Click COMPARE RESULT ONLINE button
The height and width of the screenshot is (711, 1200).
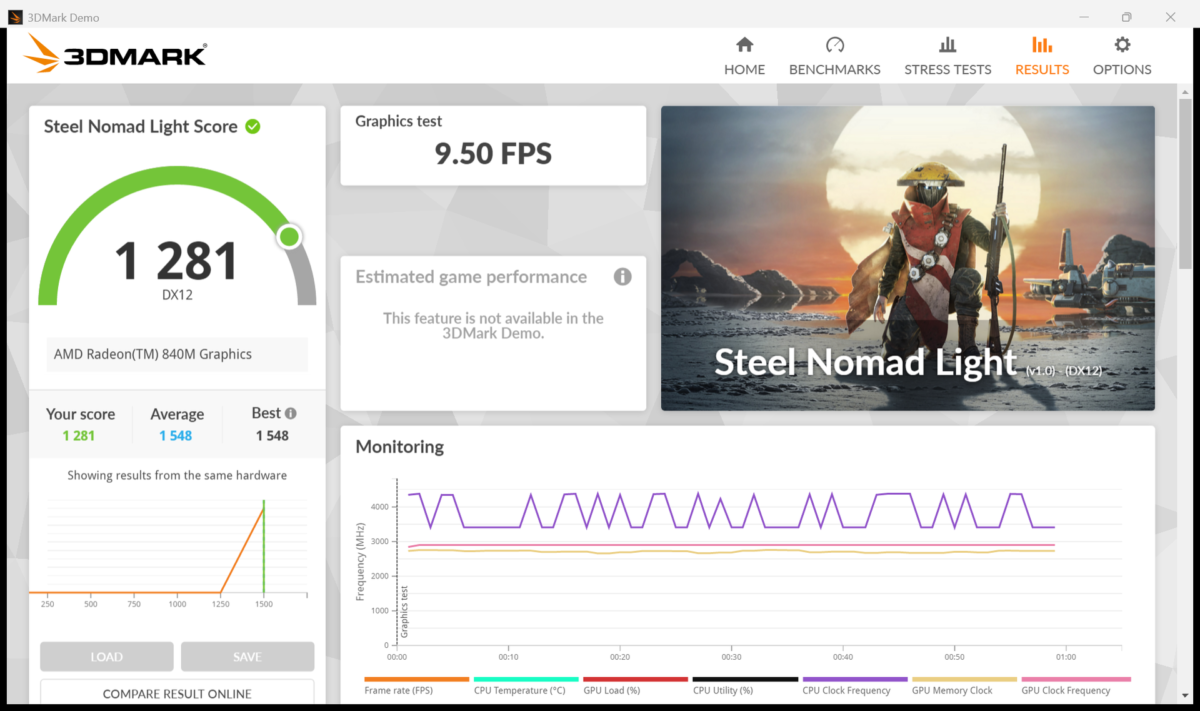177,693
